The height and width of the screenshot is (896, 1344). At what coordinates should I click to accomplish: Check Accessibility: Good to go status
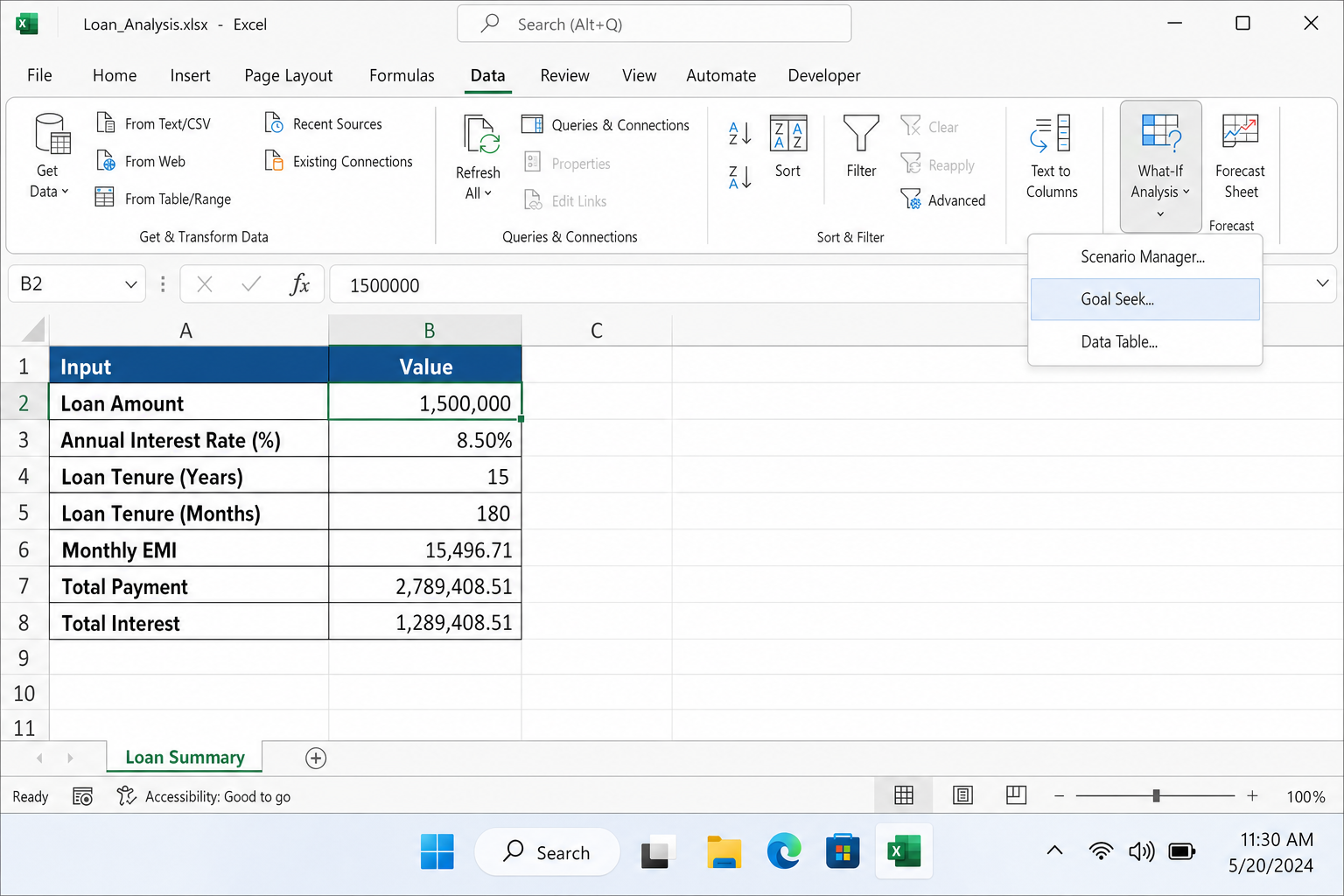tap(203, 796)
